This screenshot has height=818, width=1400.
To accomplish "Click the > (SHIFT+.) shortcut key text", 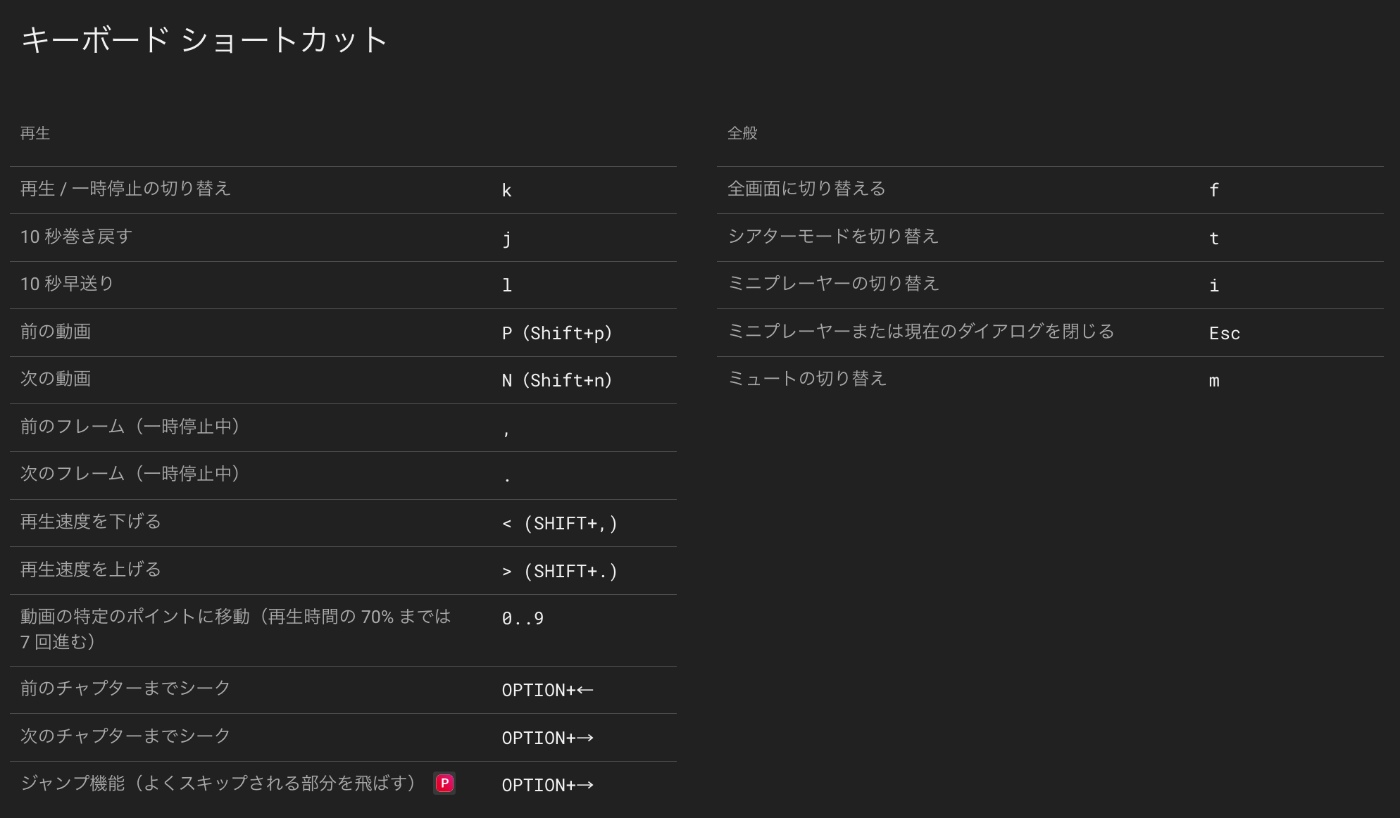I will point(559,571).
